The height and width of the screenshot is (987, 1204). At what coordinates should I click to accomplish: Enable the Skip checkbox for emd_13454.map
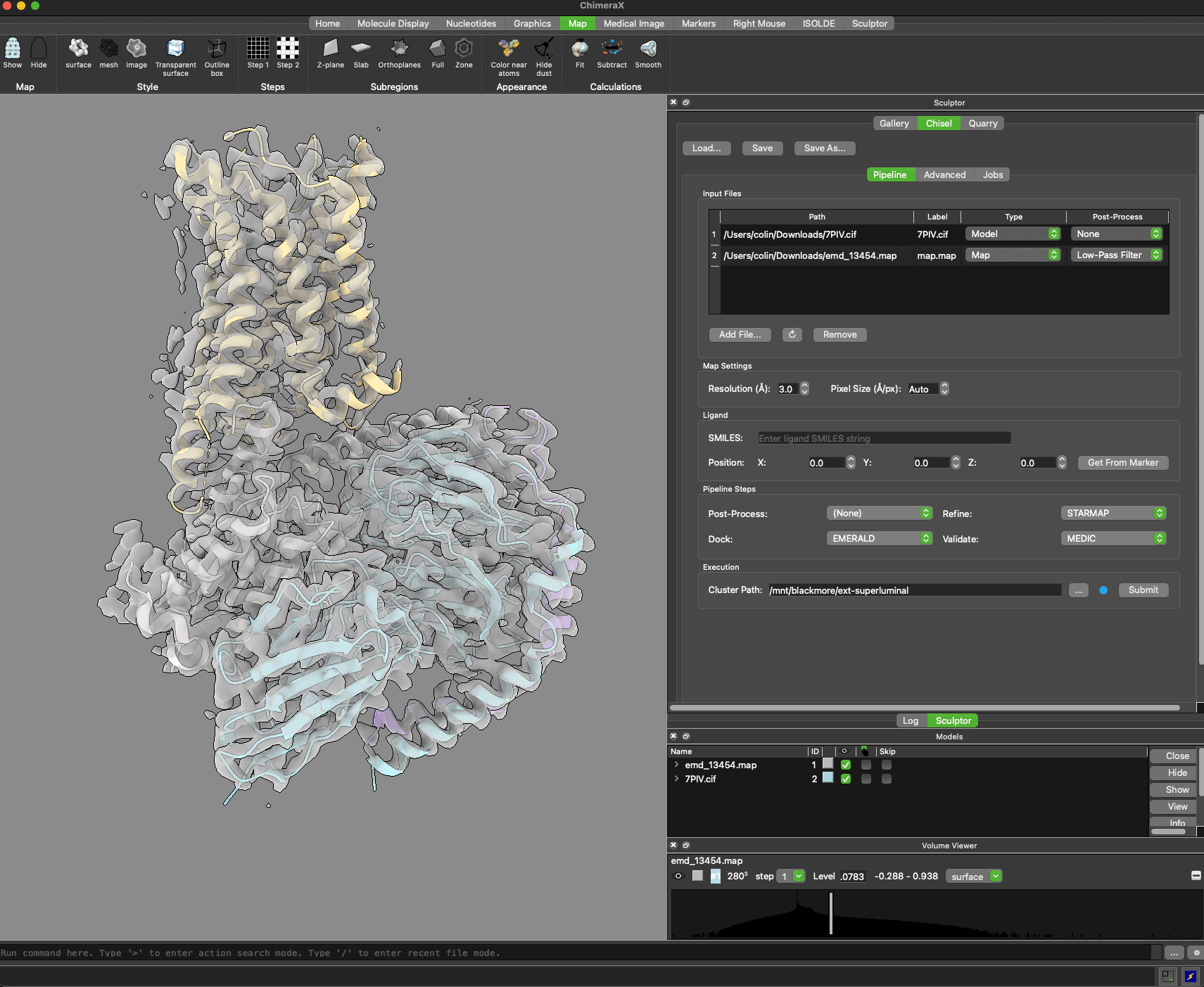coord(888,765)
